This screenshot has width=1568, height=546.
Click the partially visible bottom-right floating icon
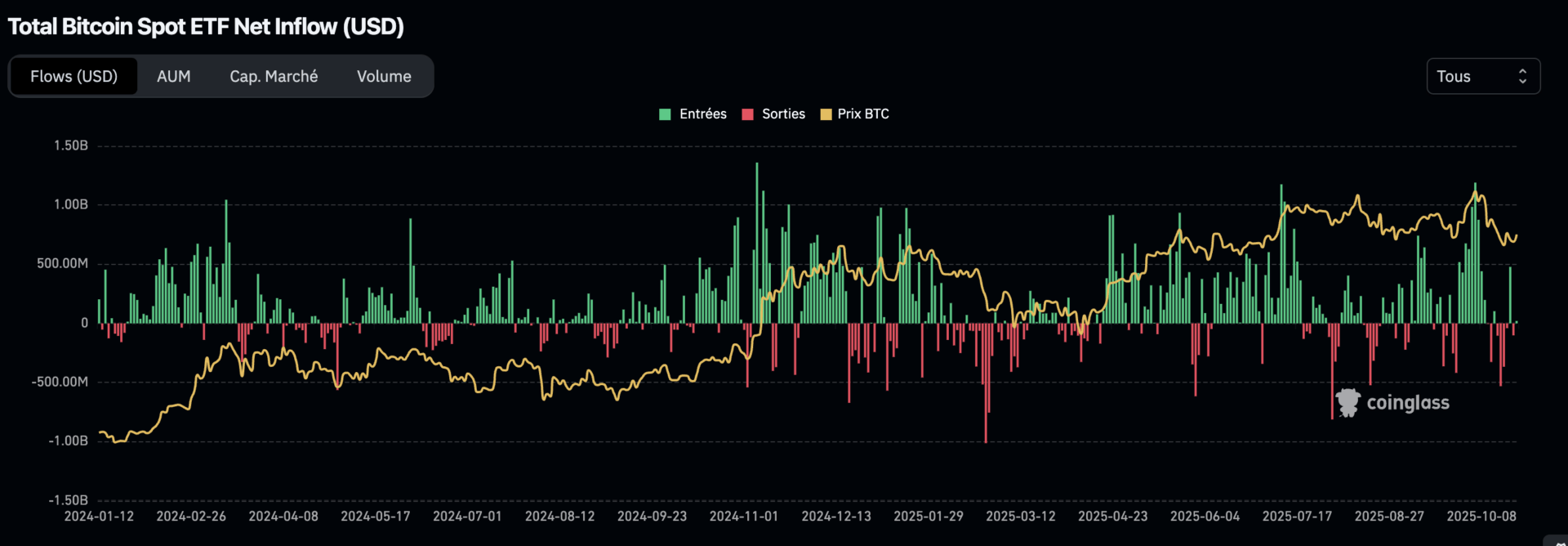point(1561,542)
